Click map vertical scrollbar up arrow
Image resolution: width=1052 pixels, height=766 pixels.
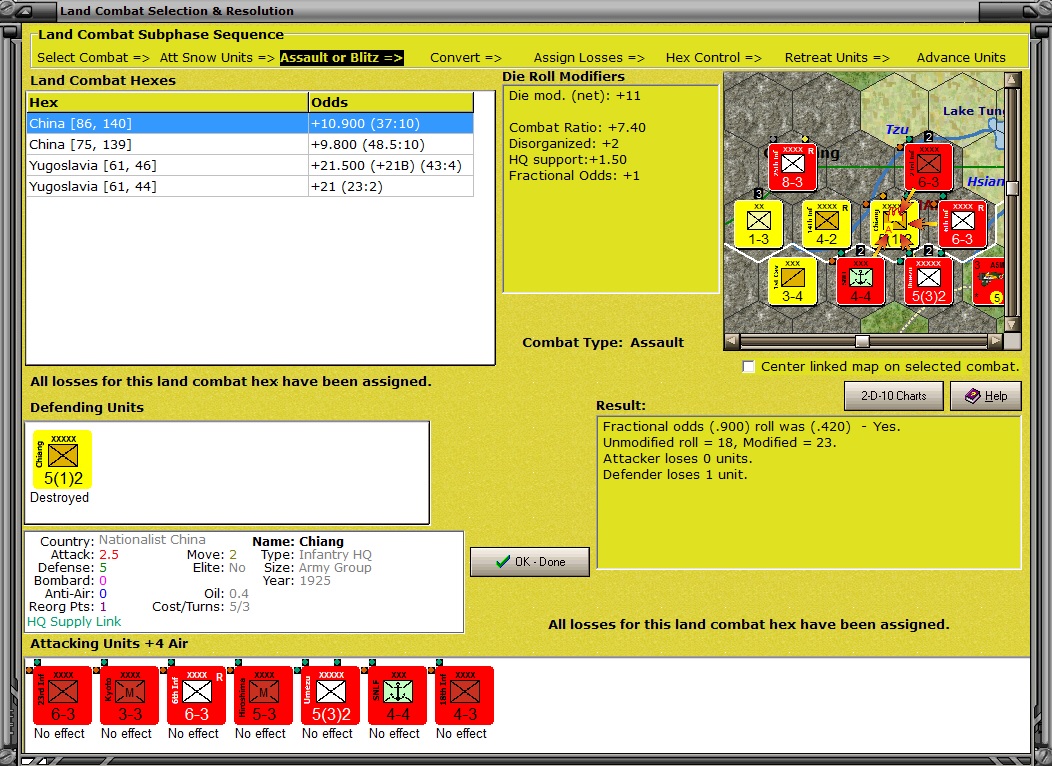pyautogui.click(x=1012, y=80)
